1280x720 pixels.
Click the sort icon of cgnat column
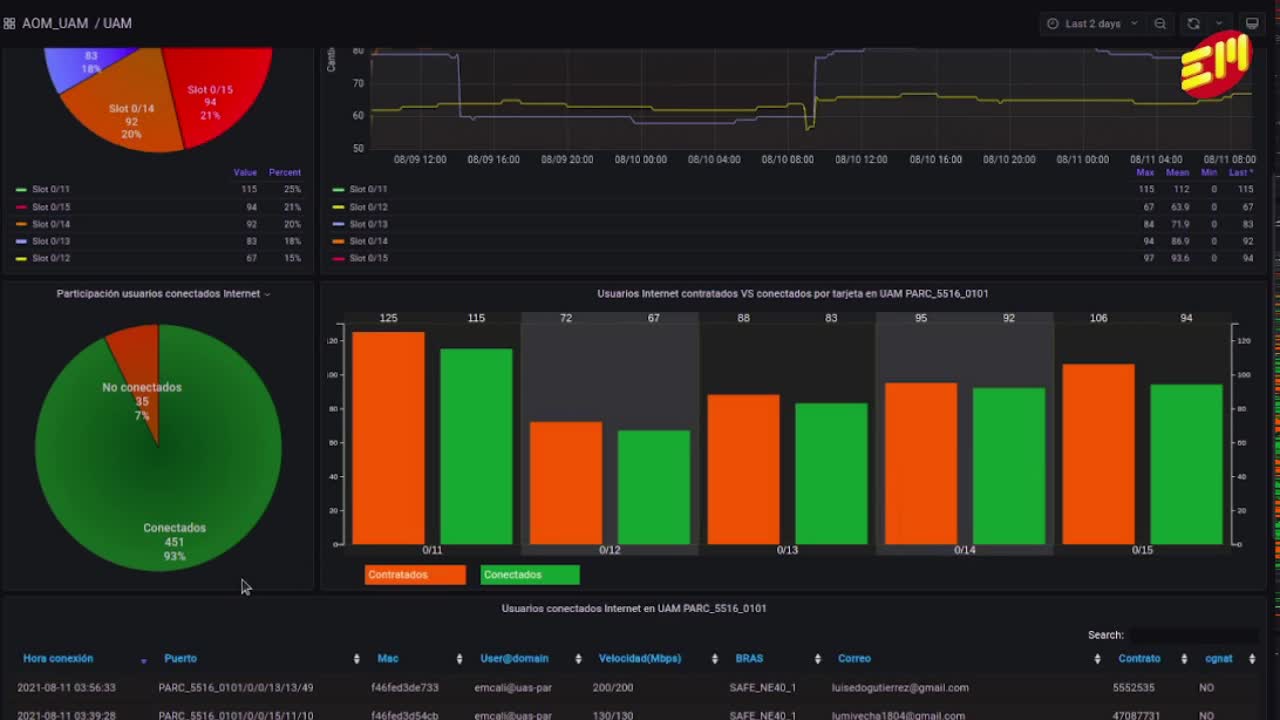(x=1251, y=659)
